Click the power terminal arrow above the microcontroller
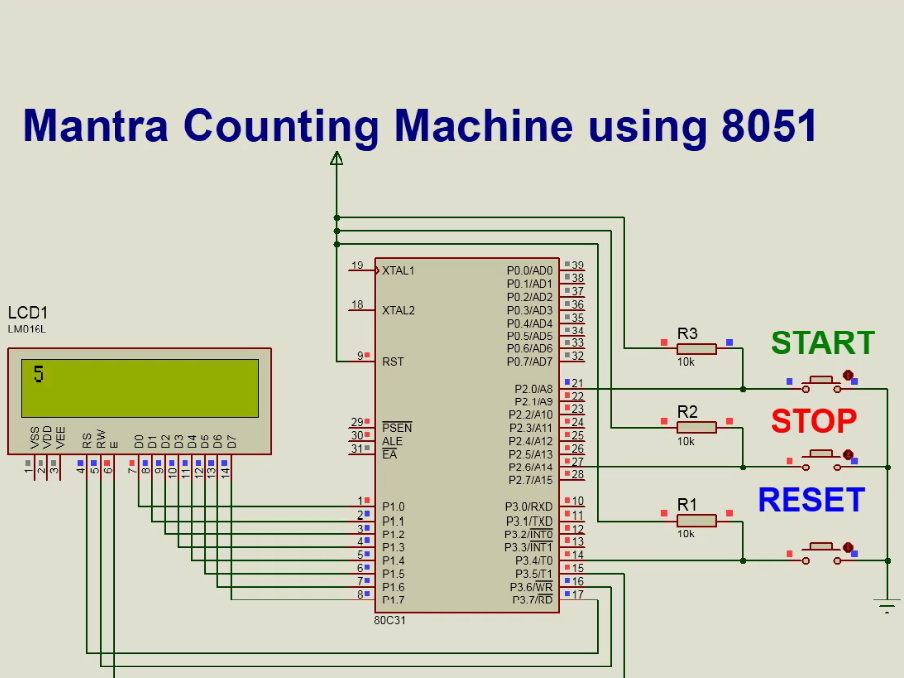 point(336,160)
